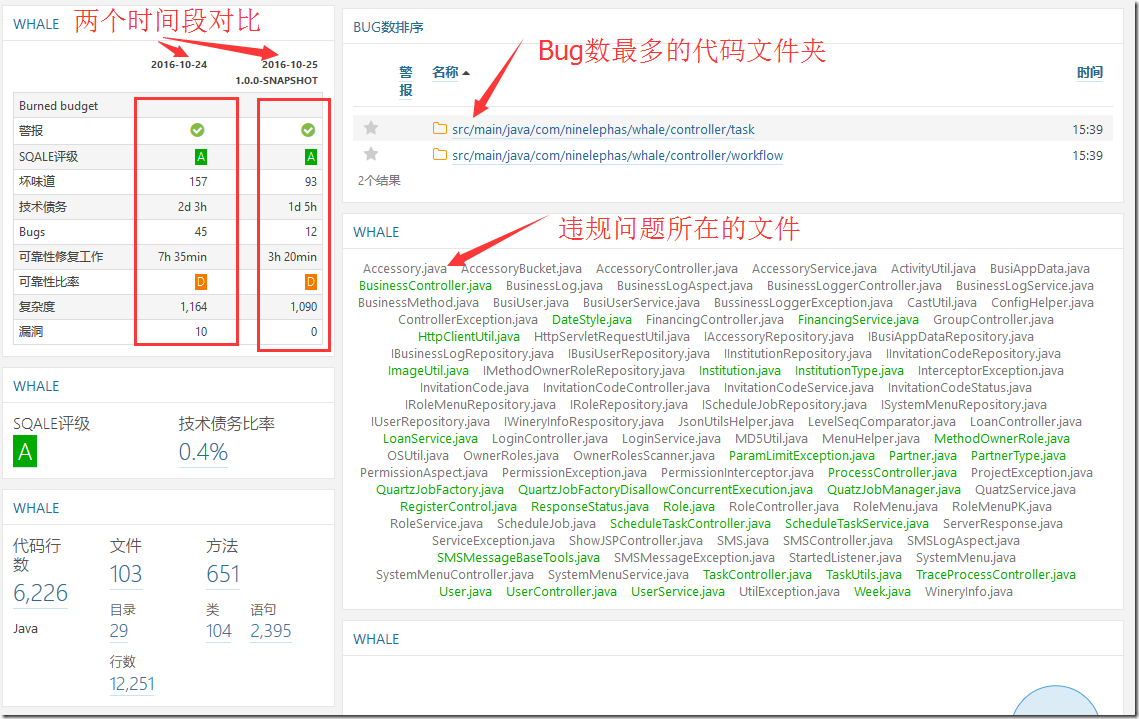Click BUG数排序 widget title

point(388,27)
